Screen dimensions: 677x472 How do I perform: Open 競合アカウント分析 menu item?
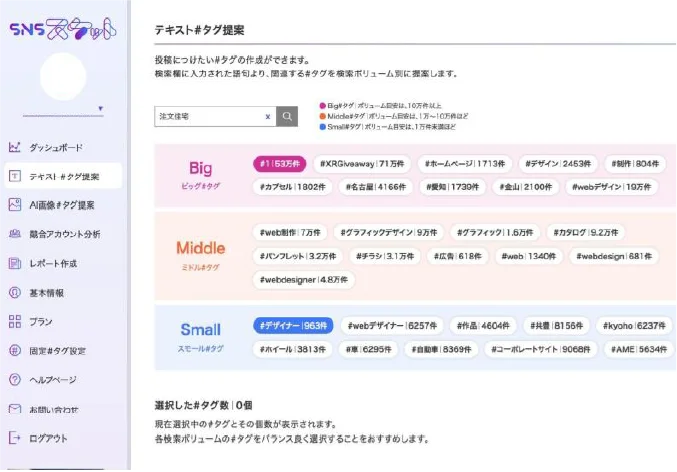[64, 234]
